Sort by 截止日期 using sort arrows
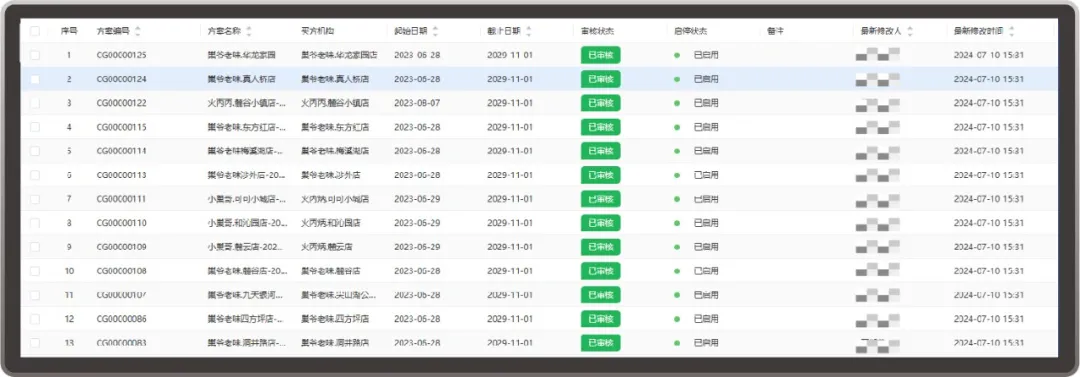Viewport: 1080px width, 377px height. 528,31
